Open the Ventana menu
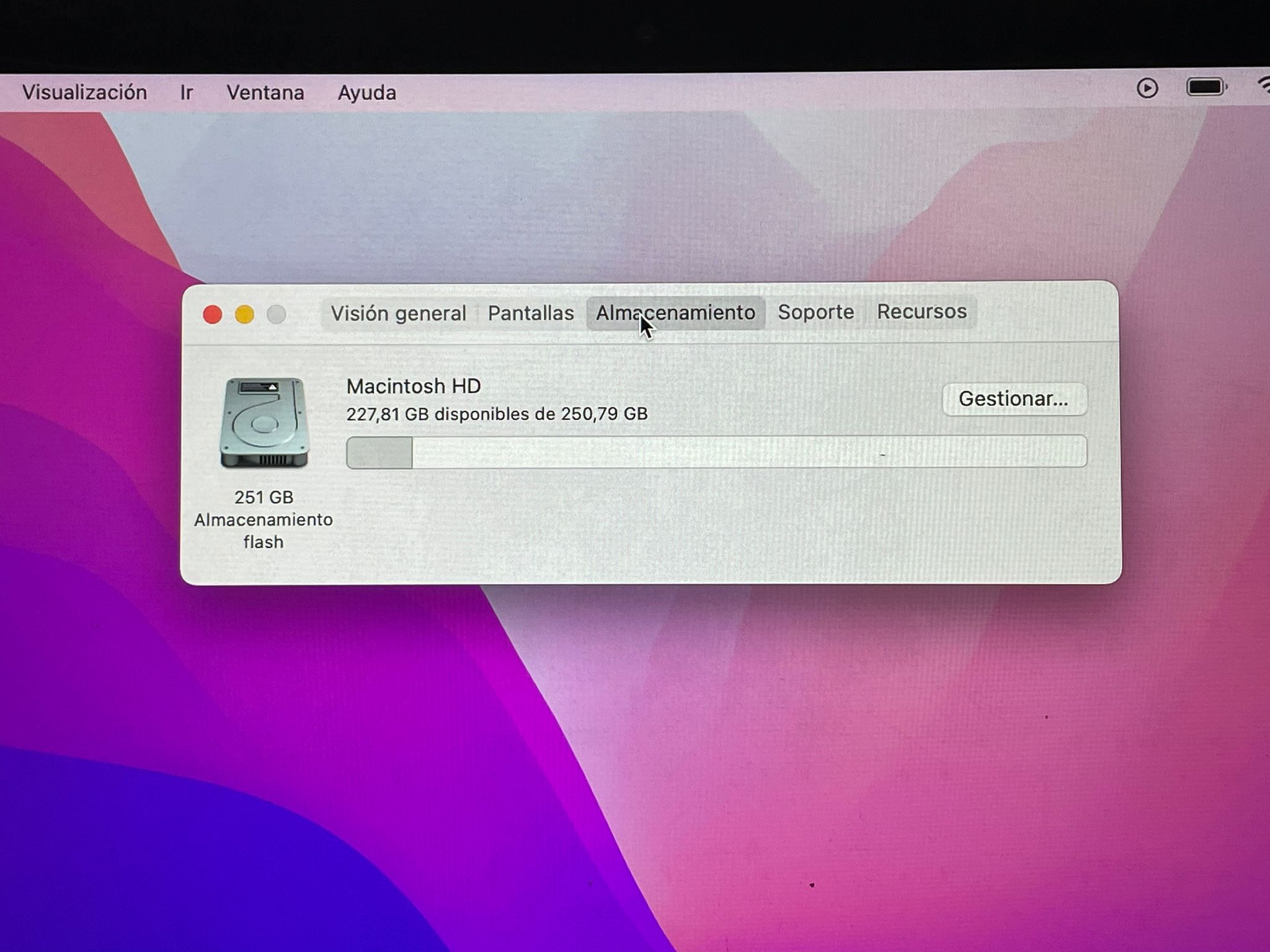Screen dimensions: 1270x952 265,93
